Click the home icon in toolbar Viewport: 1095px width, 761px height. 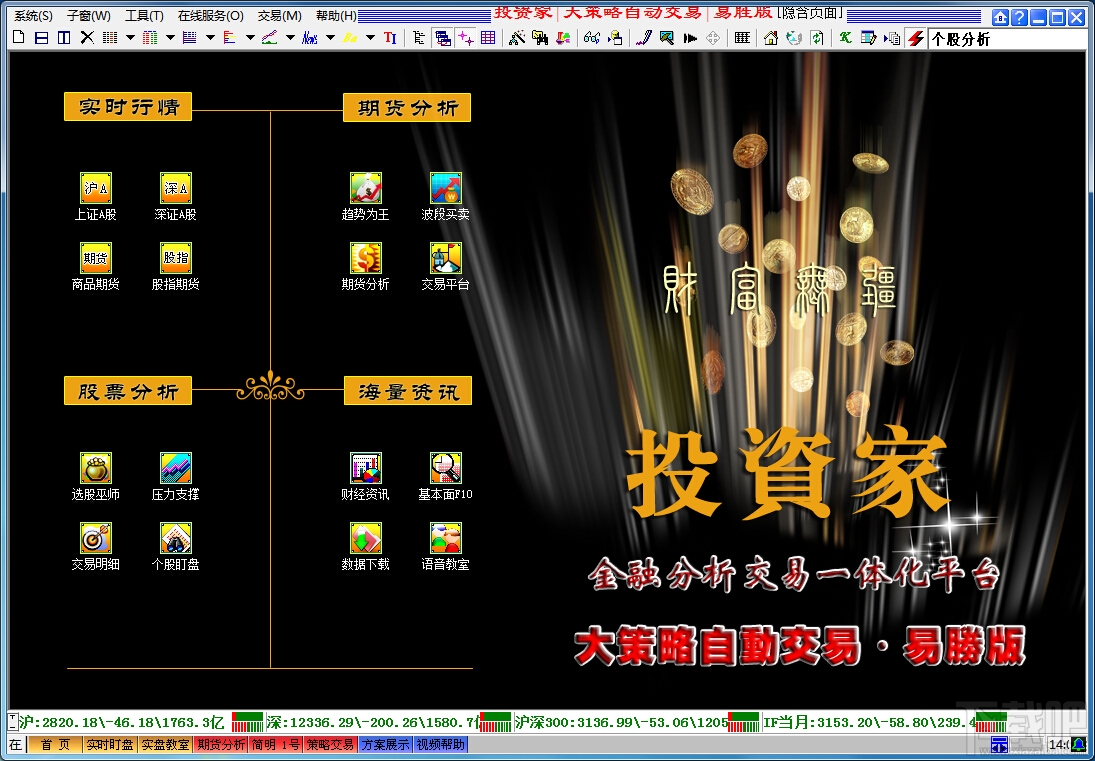(771, 38)
